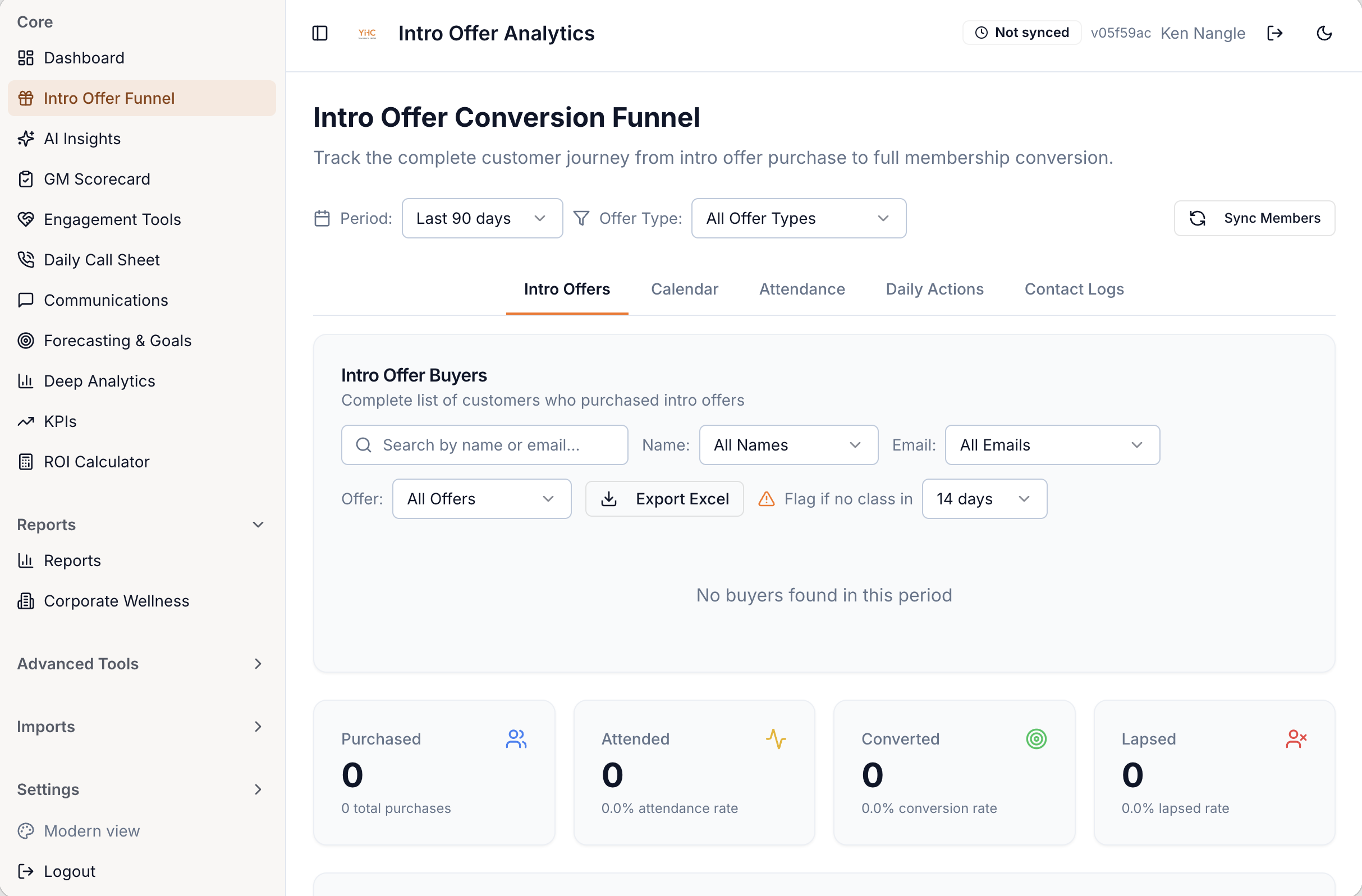Click the Attended card activity icon
The image size is (1362, 896).
click(776, 739)
